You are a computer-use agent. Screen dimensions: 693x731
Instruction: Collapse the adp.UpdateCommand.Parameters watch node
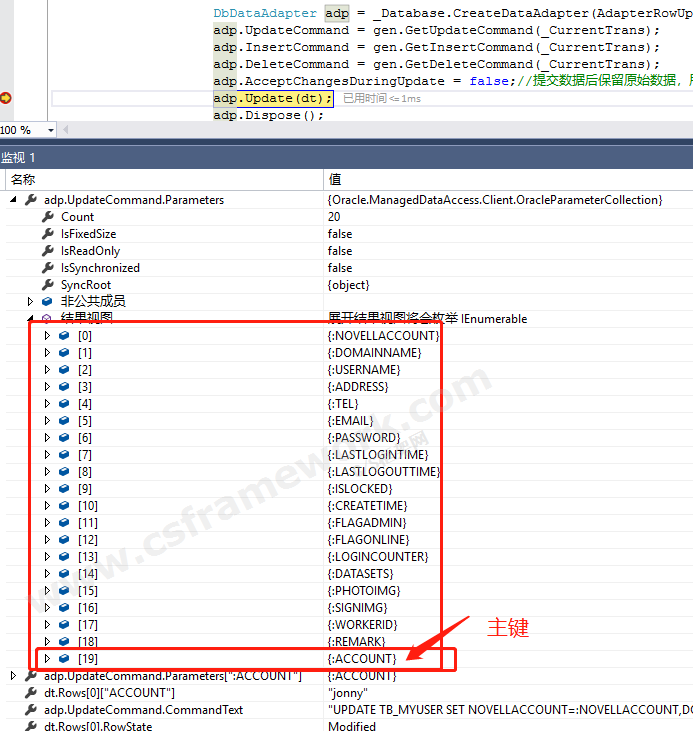pos(13,200)
